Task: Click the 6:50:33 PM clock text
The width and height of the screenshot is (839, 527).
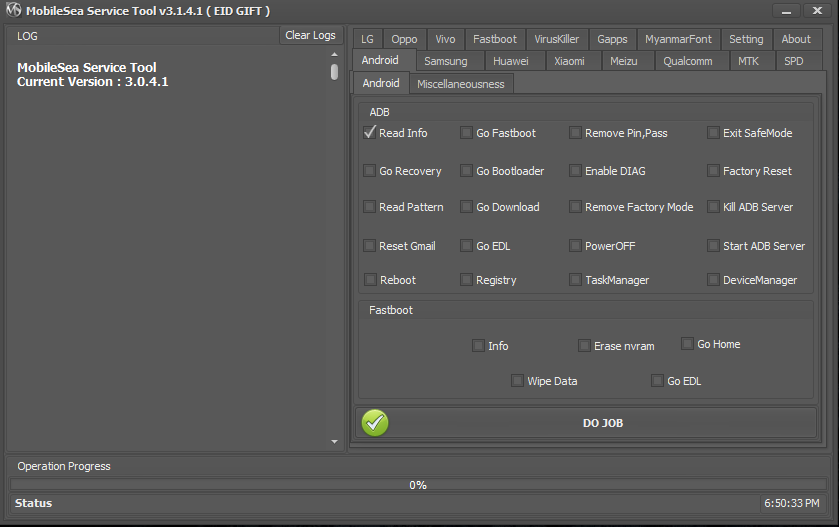Action: click(792, 503)
